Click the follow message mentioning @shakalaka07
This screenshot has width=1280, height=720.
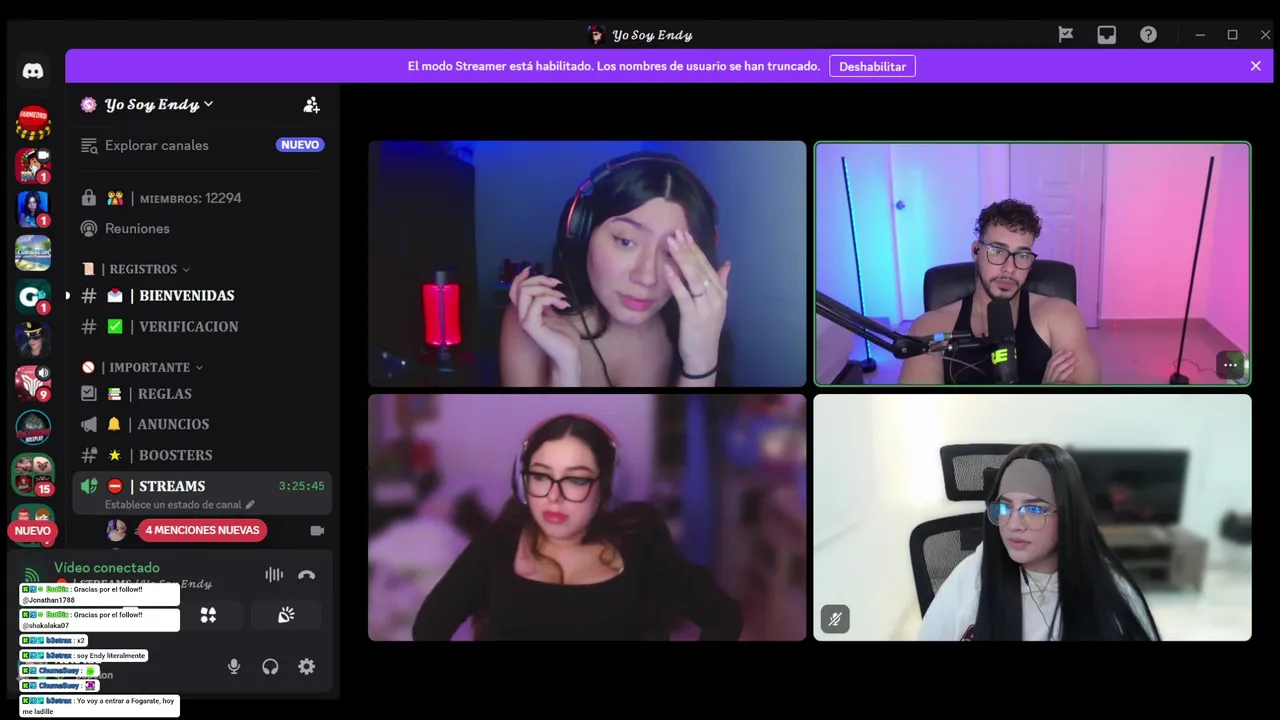(100, 620)
